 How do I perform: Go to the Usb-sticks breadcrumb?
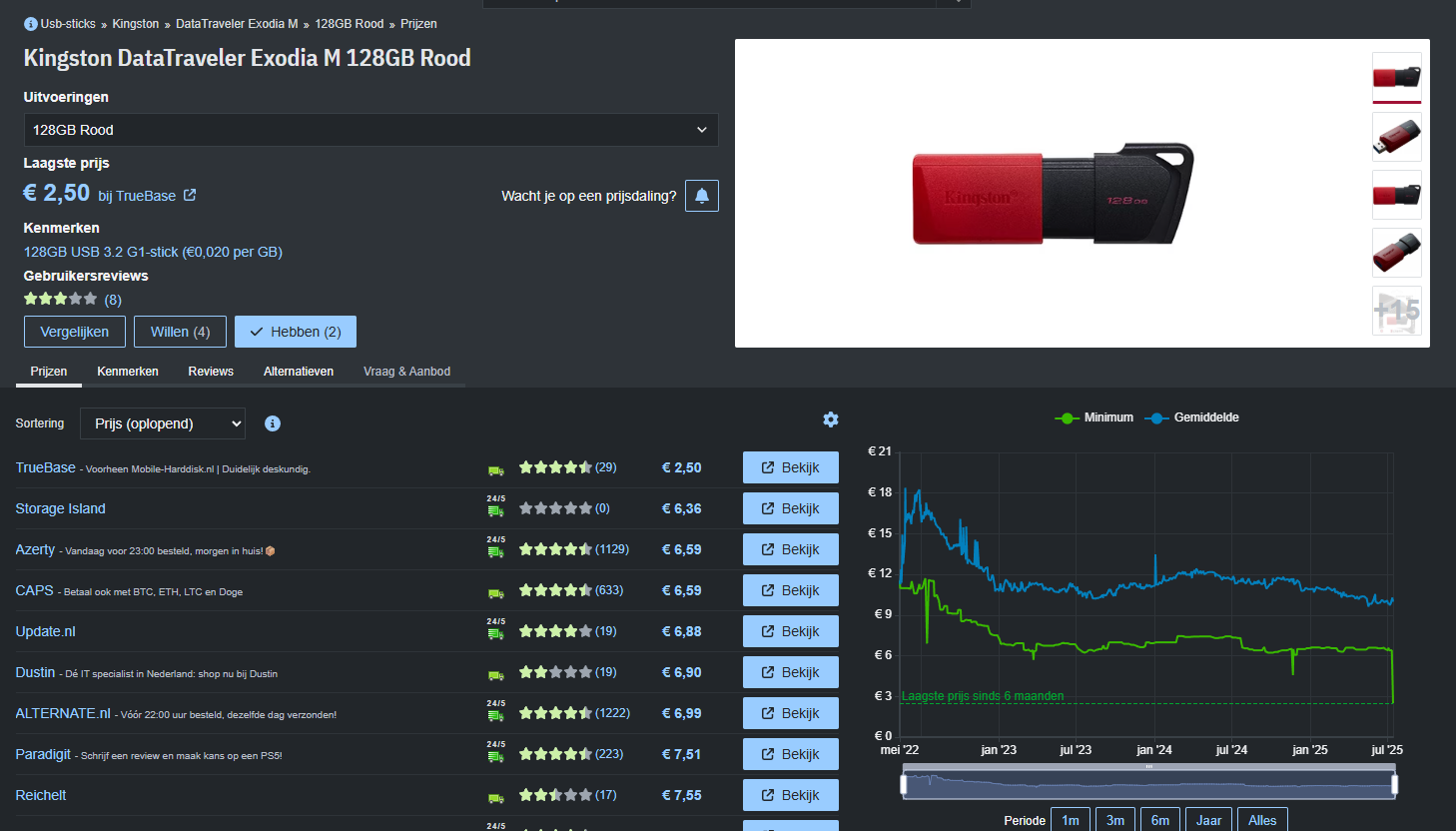[x=68, y=24]
